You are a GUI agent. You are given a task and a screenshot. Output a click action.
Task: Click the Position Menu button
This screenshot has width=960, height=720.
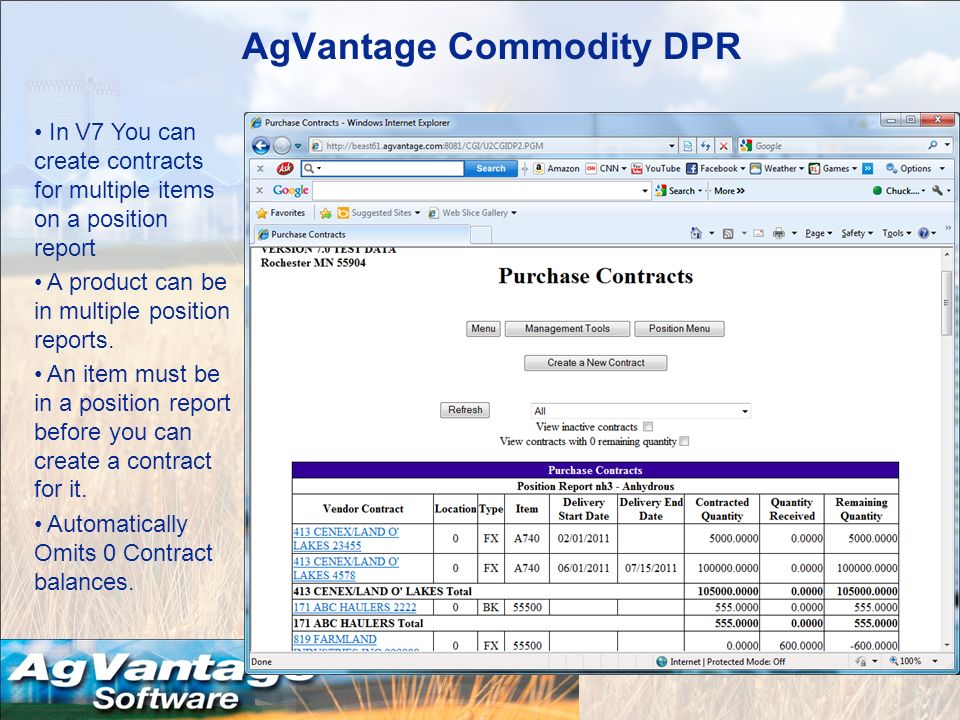pyautogui.click(x=679, y=329)
